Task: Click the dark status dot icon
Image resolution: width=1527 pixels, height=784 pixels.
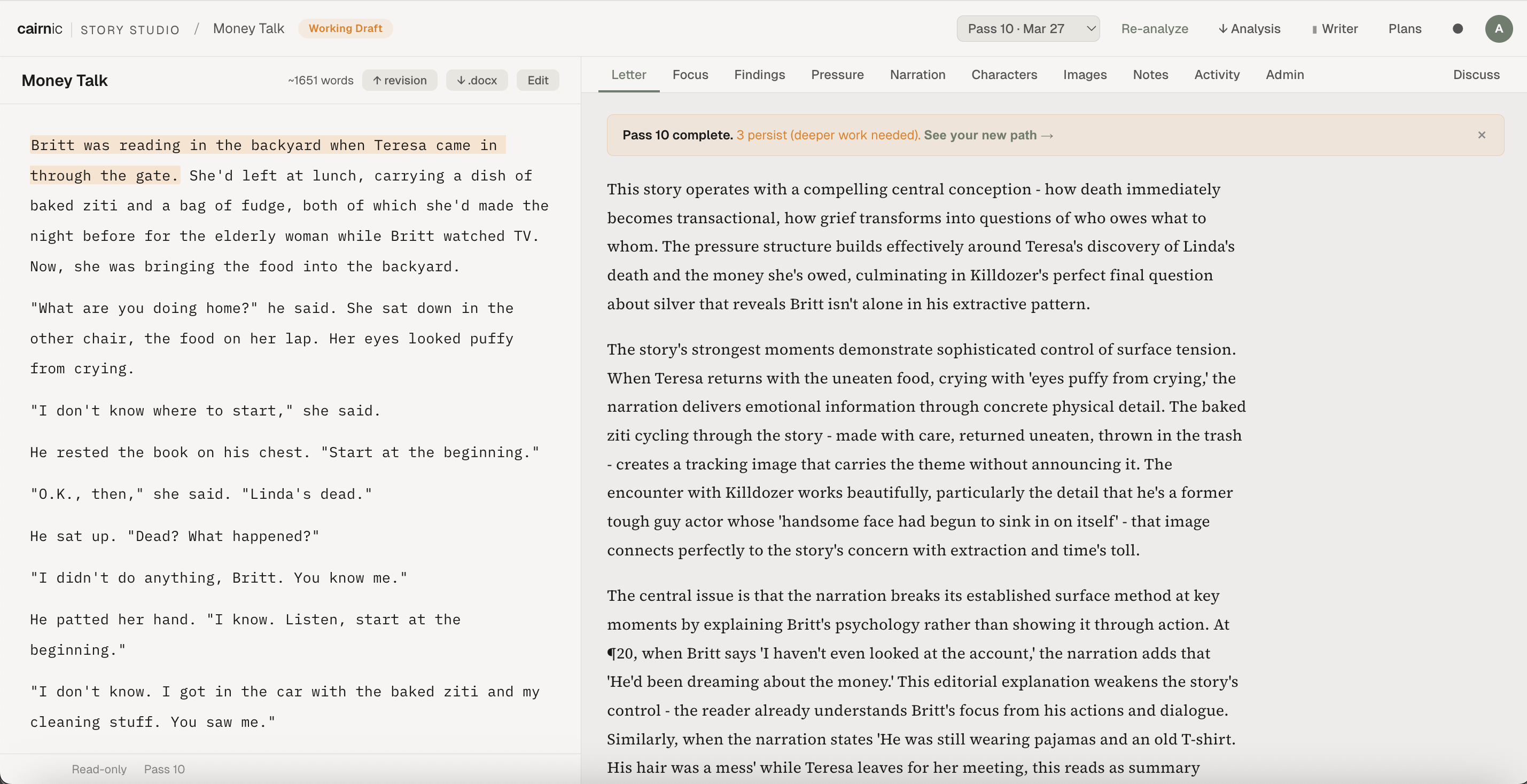Action: click(x=1458, y=28)
